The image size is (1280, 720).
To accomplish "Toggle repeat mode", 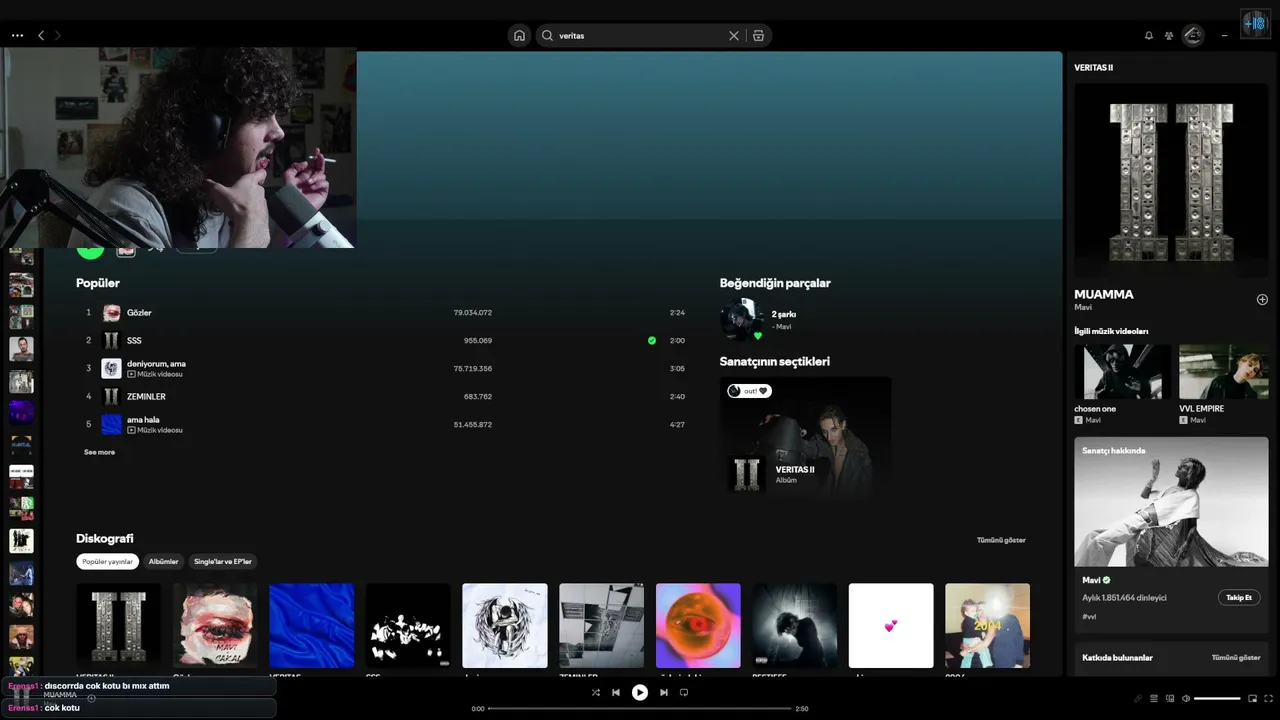I will pos(684,692).
